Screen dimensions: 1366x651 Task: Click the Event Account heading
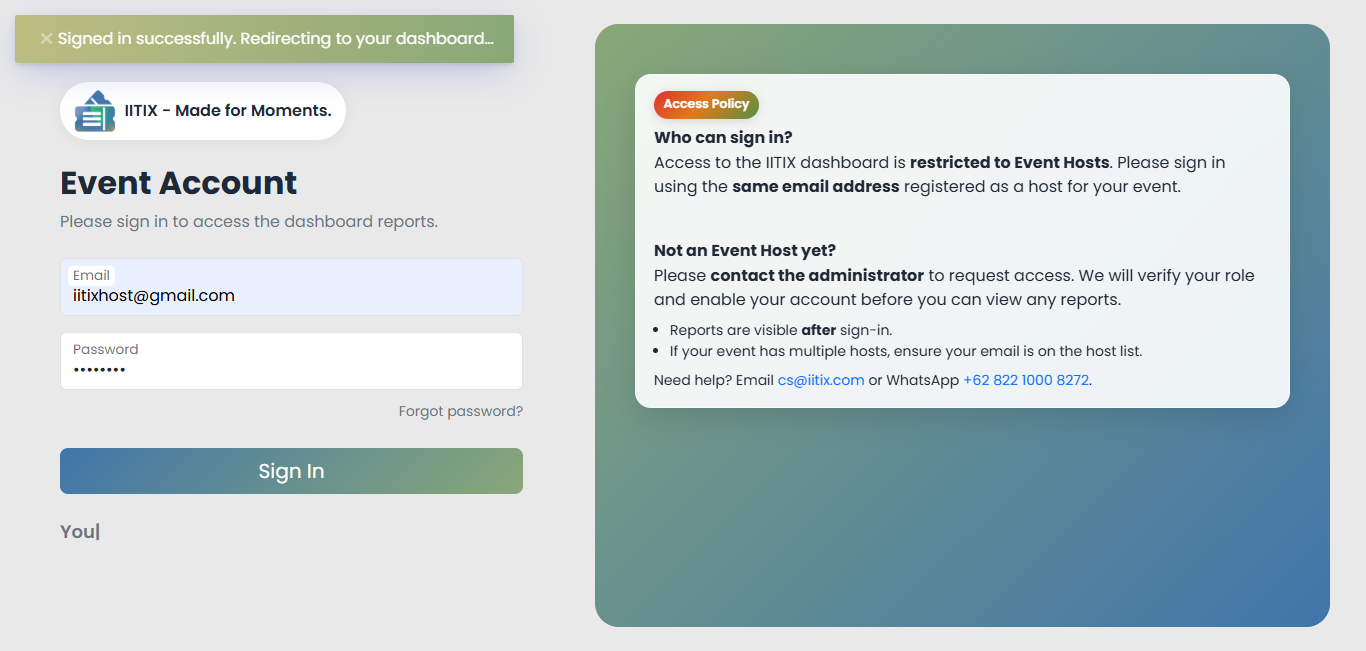pyautogui.click(x=179, y=183)
